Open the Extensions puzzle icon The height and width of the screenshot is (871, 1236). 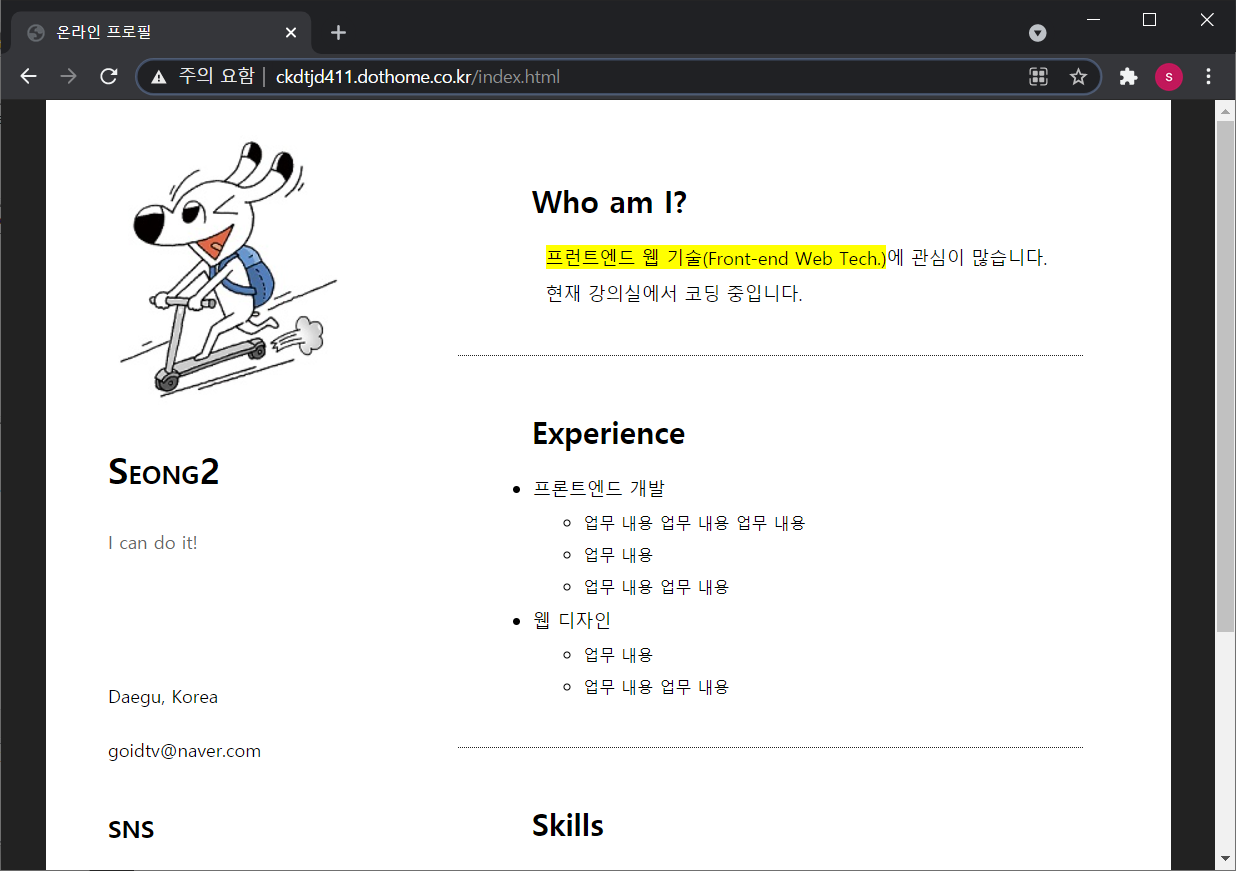click(1128, 76)
